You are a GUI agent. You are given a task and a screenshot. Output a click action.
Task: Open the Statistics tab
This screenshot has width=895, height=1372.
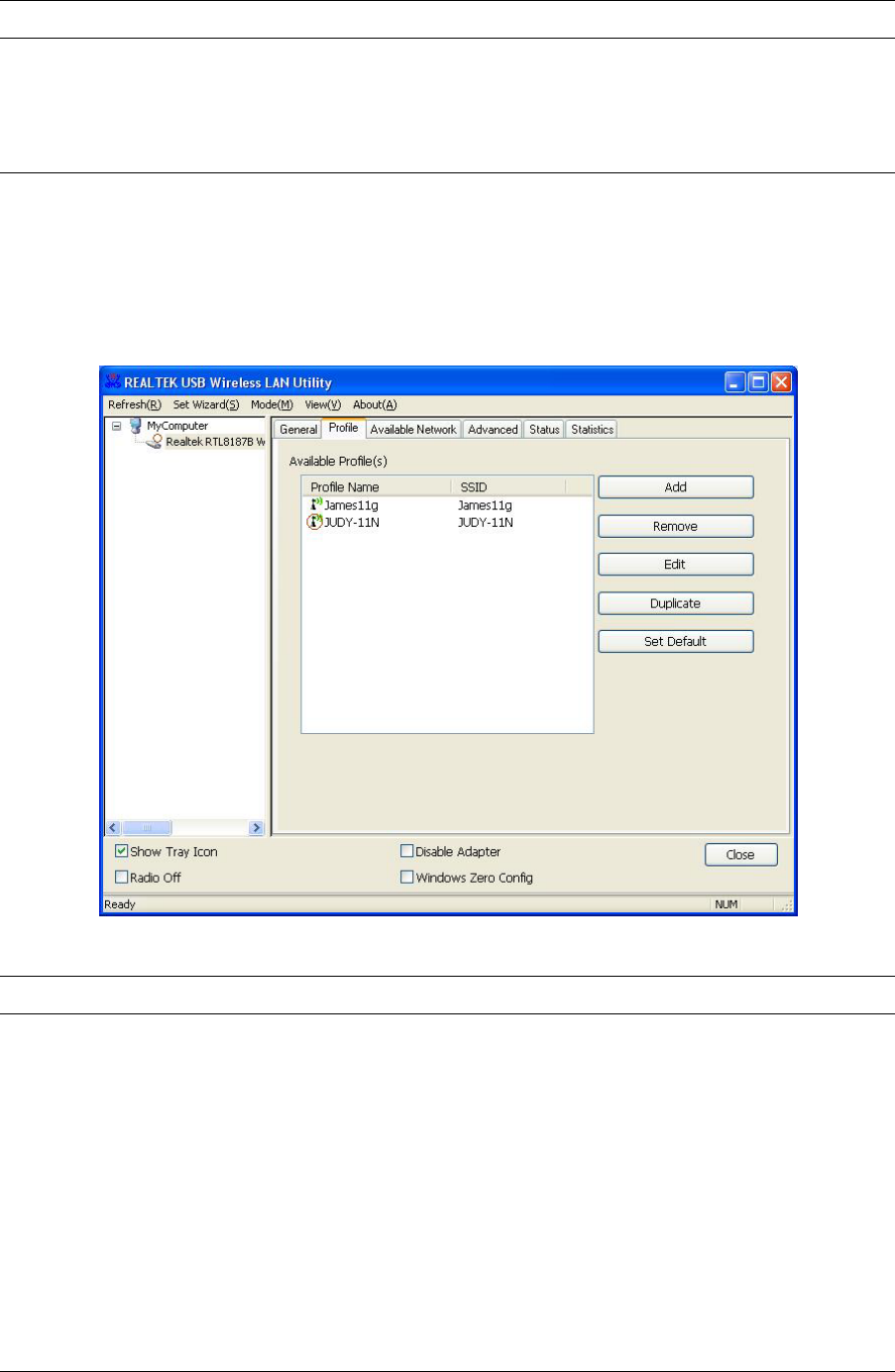(x=592, y=430)
